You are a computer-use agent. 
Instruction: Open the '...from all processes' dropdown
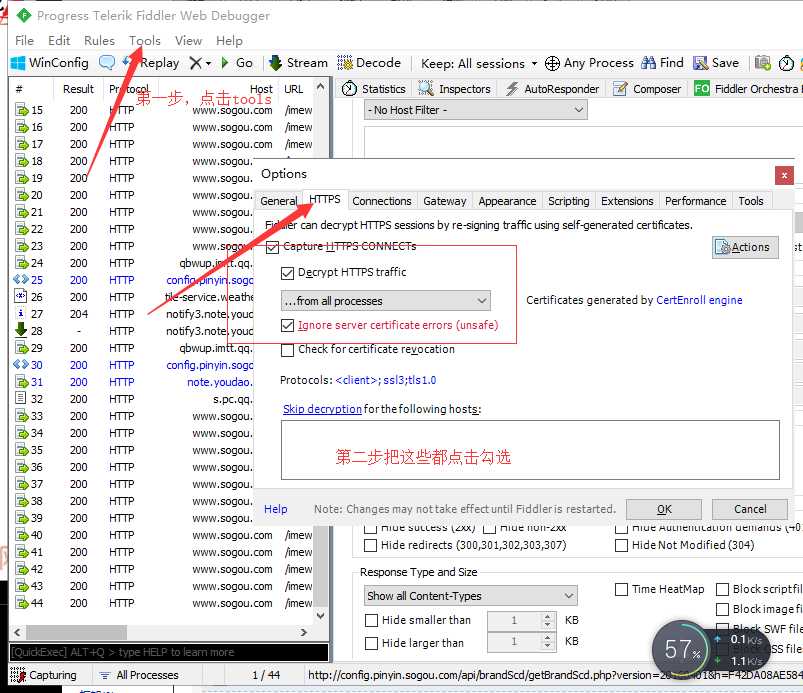(x=386, y=301)
